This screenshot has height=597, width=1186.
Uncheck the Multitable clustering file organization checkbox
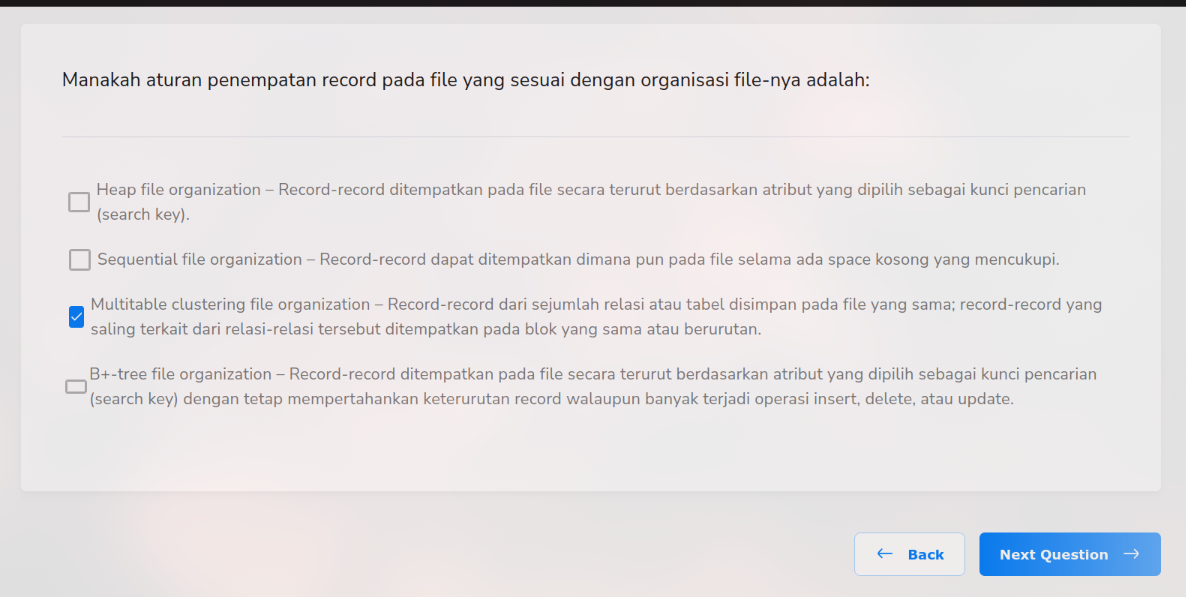[77, 317]
